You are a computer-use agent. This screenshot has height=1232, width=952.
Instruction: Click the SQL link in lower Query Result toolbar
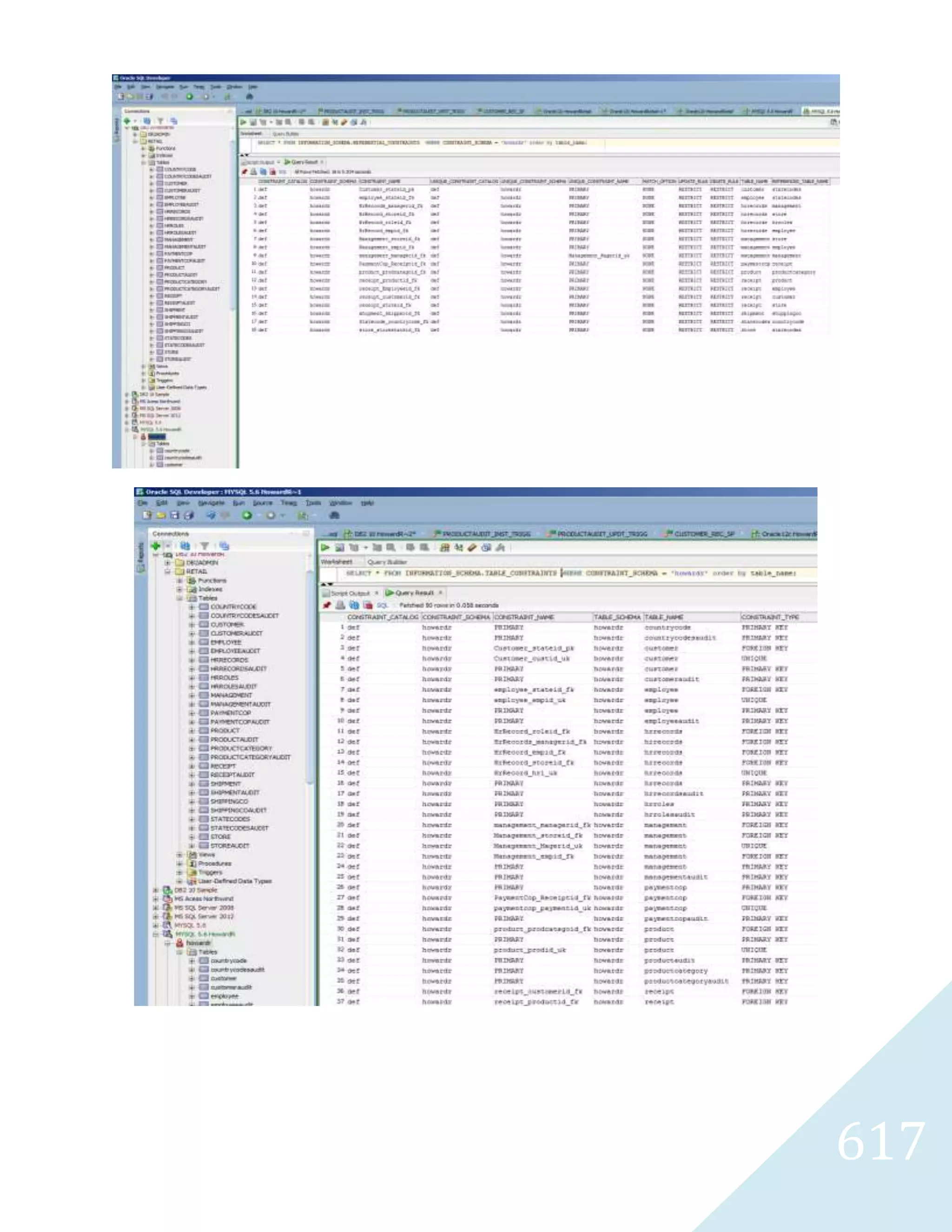[x=383, y=605]
